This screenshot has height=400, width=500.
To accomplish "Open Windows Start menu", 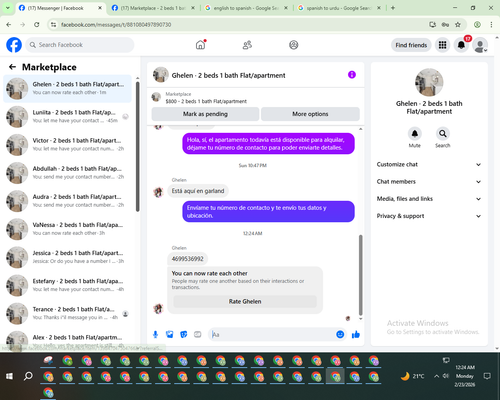I will tap(9, 376).
